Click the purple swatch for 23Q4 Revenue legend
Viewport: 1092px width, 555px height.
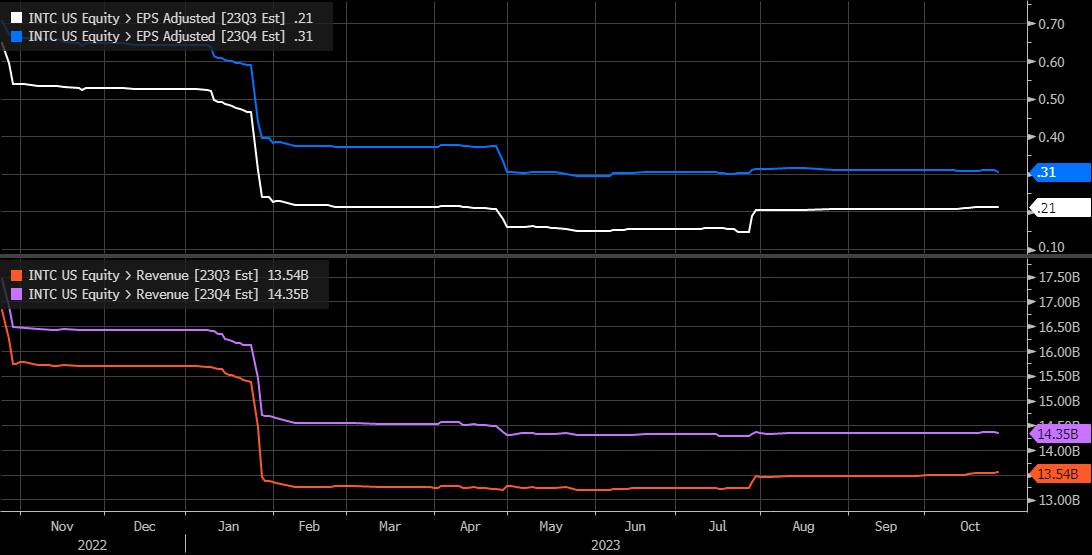17,295
